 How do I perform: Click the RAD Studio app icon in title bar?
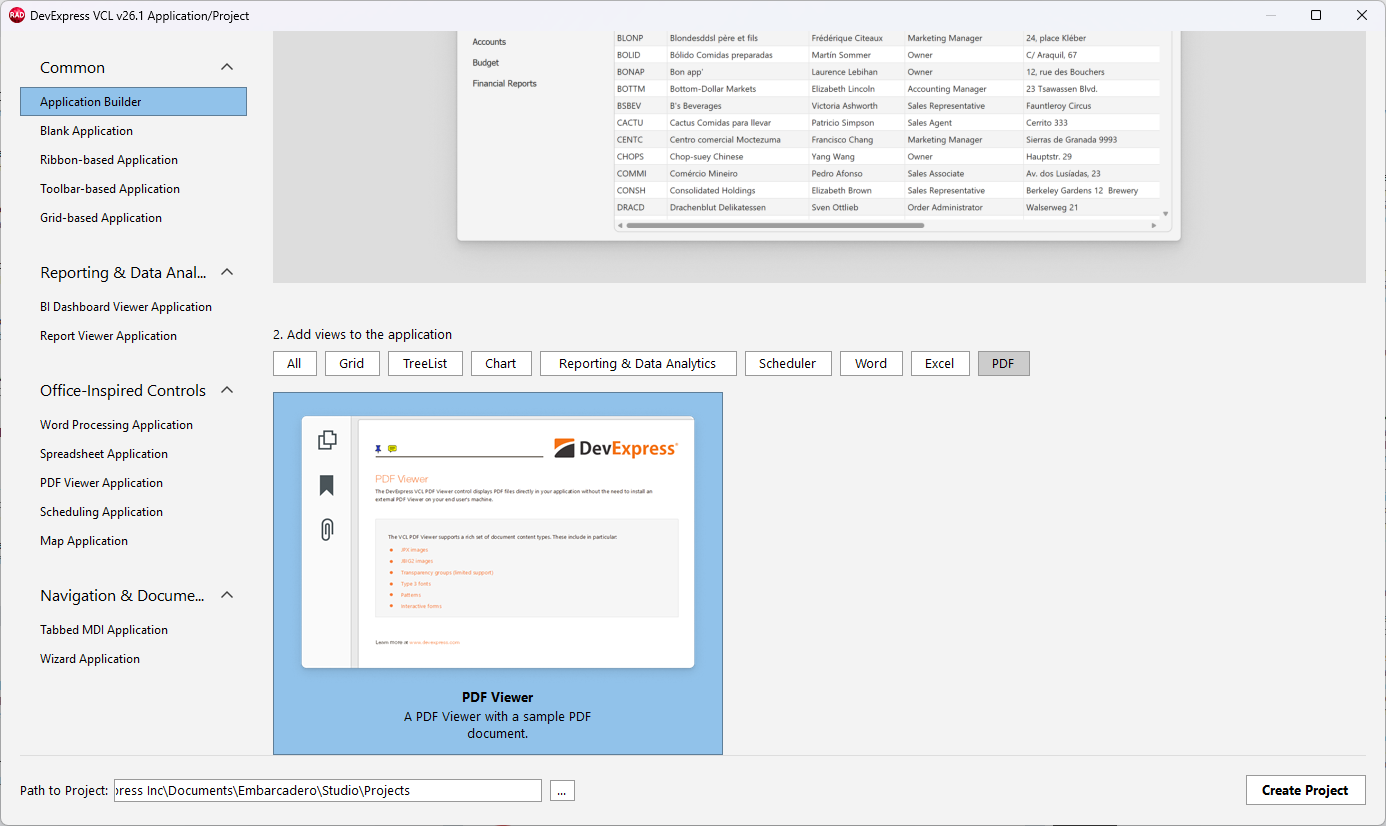click(16, 15)
